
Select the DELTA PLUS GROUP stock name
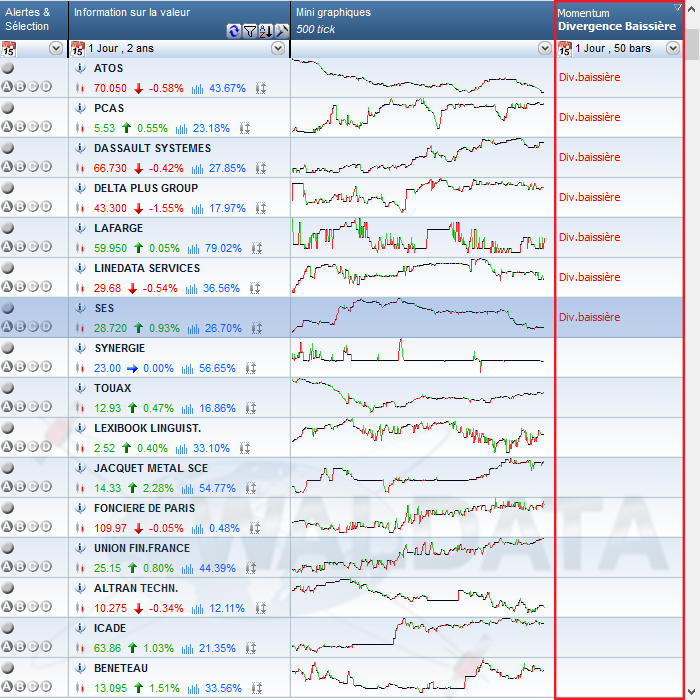[146, 188]
